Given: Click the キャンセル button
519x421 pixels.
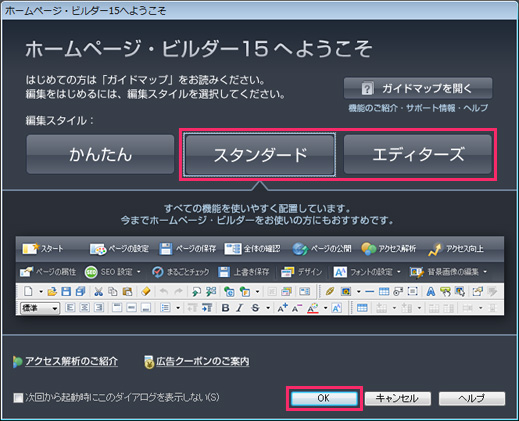Looking at the screenshot, I should pos(398,398).
